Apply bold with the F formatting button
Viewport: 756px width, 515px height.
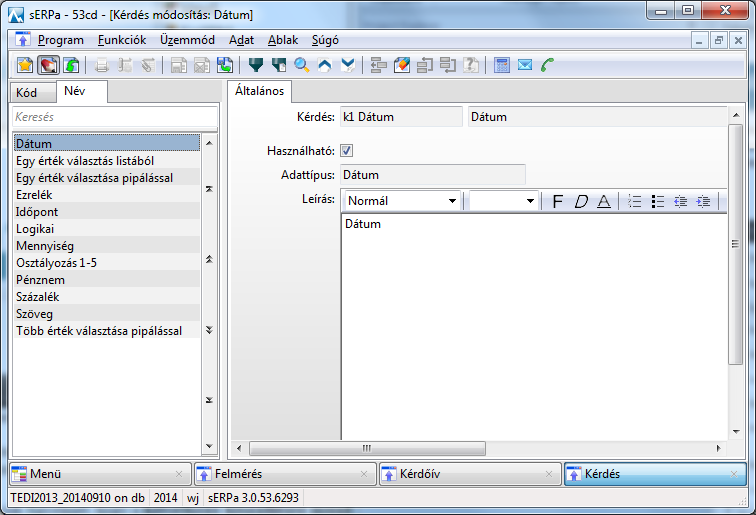pyautogui.click(x=557, y=202)
